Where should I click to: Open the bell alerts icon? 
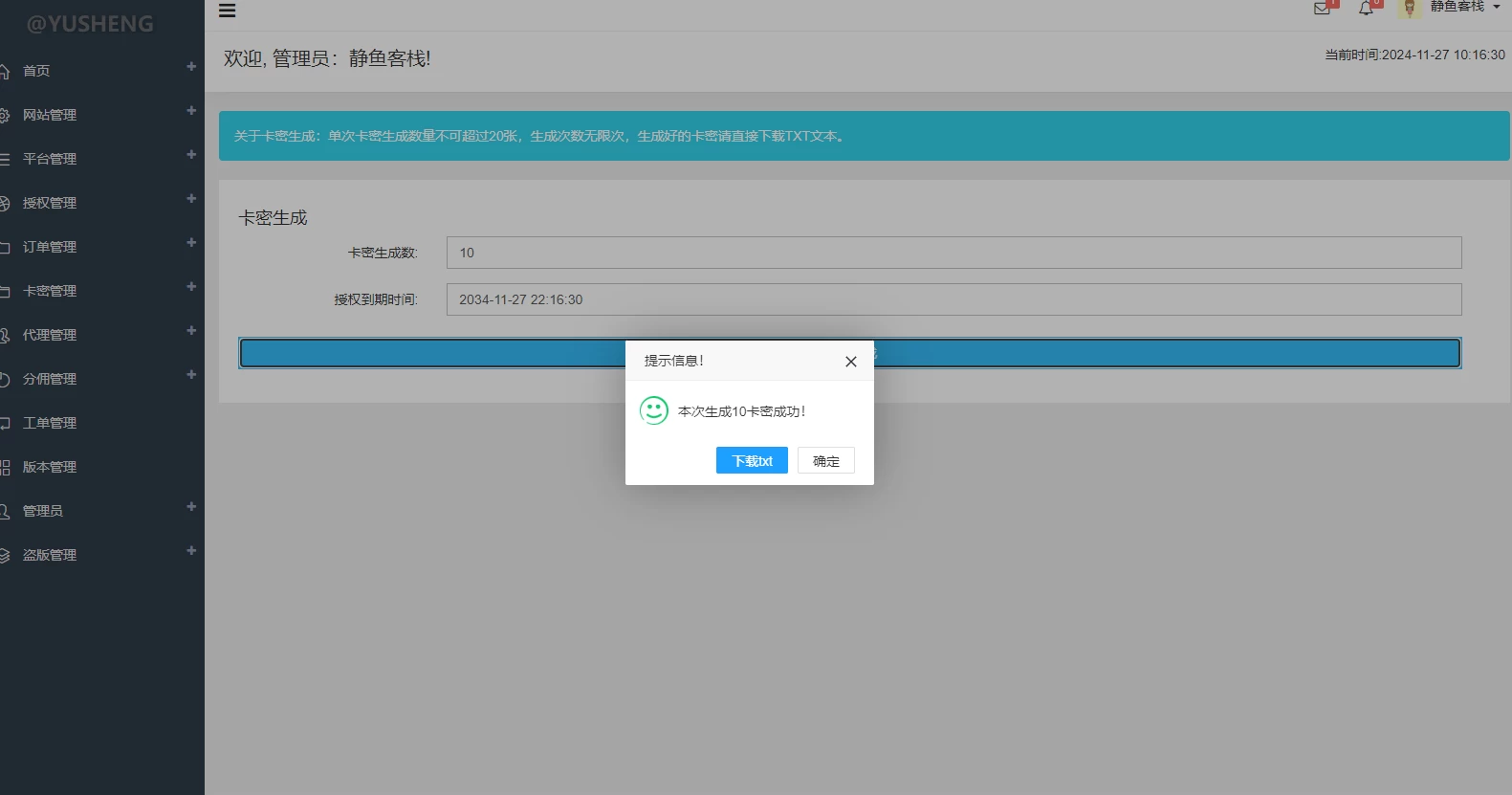click(x=1366, y=9)
